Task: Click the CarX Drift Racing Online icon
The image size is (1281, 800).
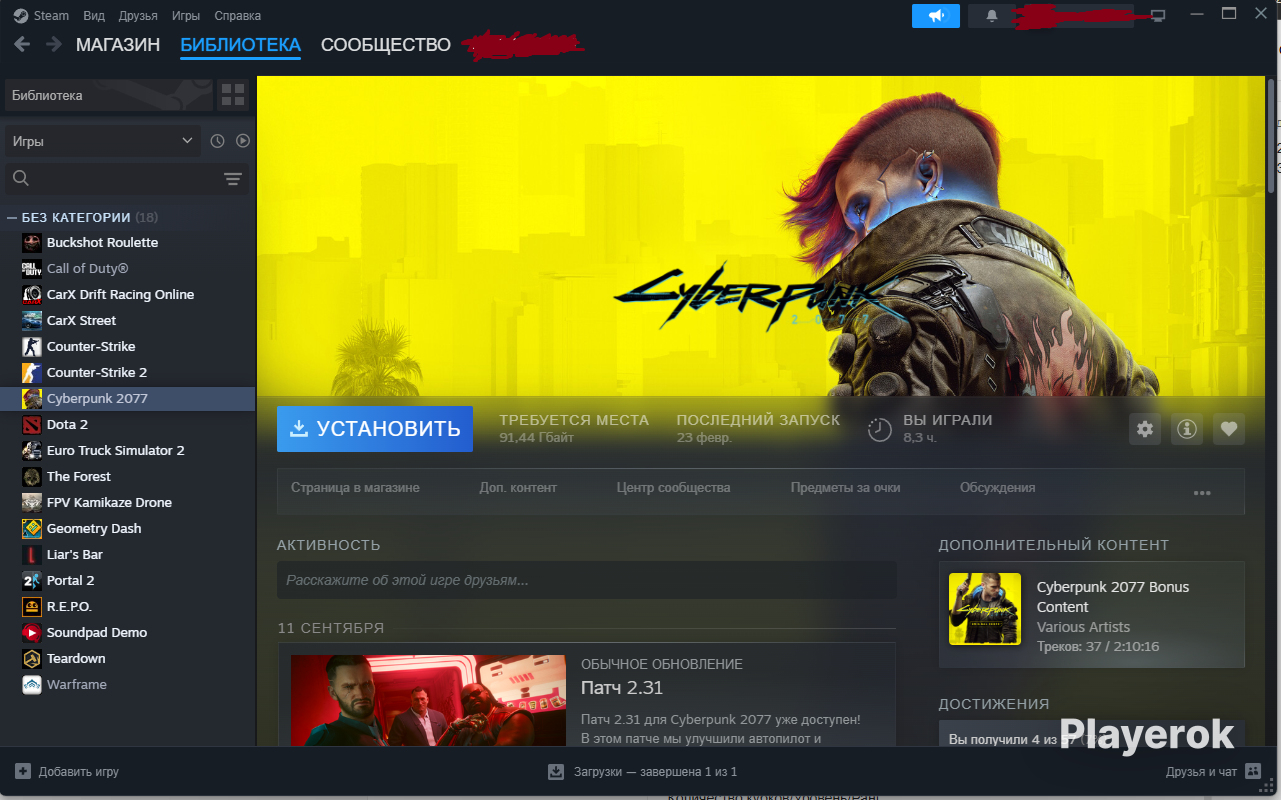Action: (x=31, y=295)
